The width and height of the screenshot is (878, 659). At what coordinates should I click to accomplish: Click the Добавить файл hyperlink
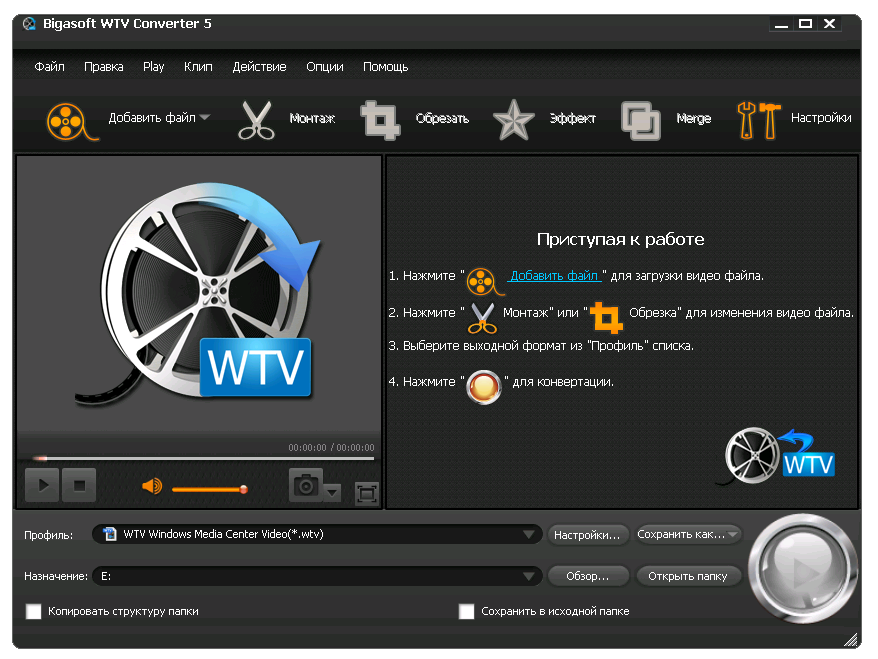[554, 274]
